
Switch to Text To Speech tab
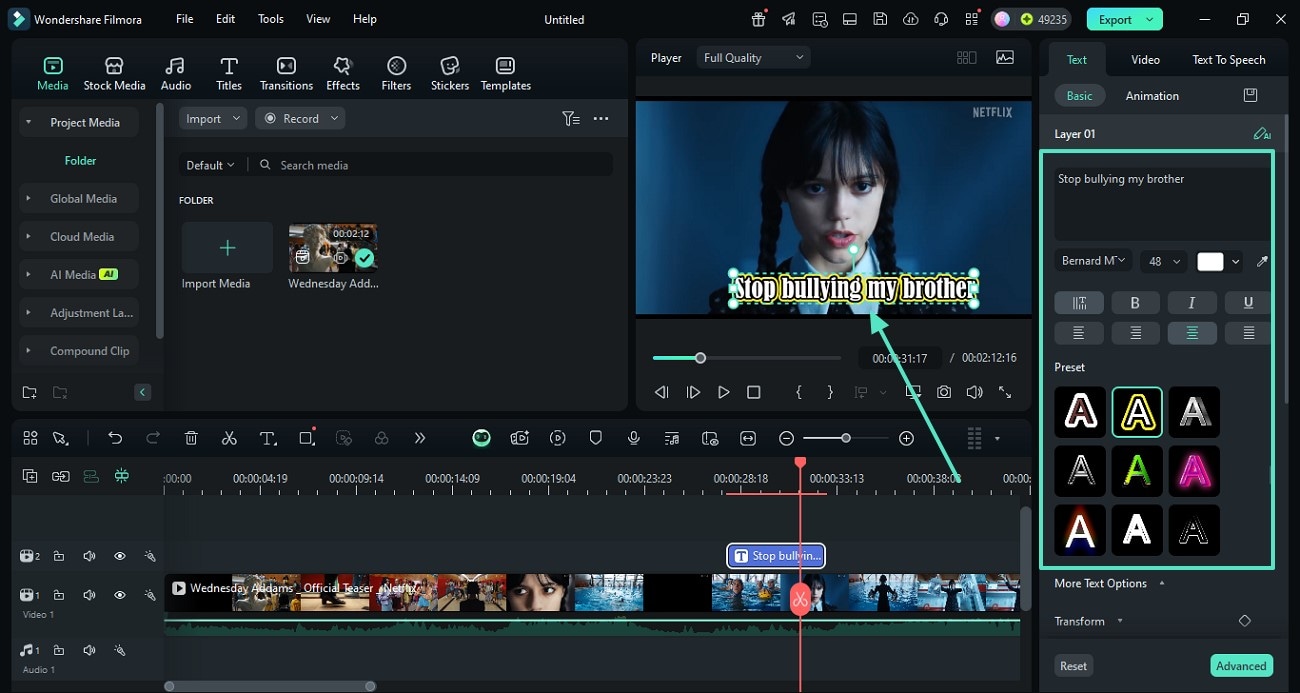click(1229, 59)
